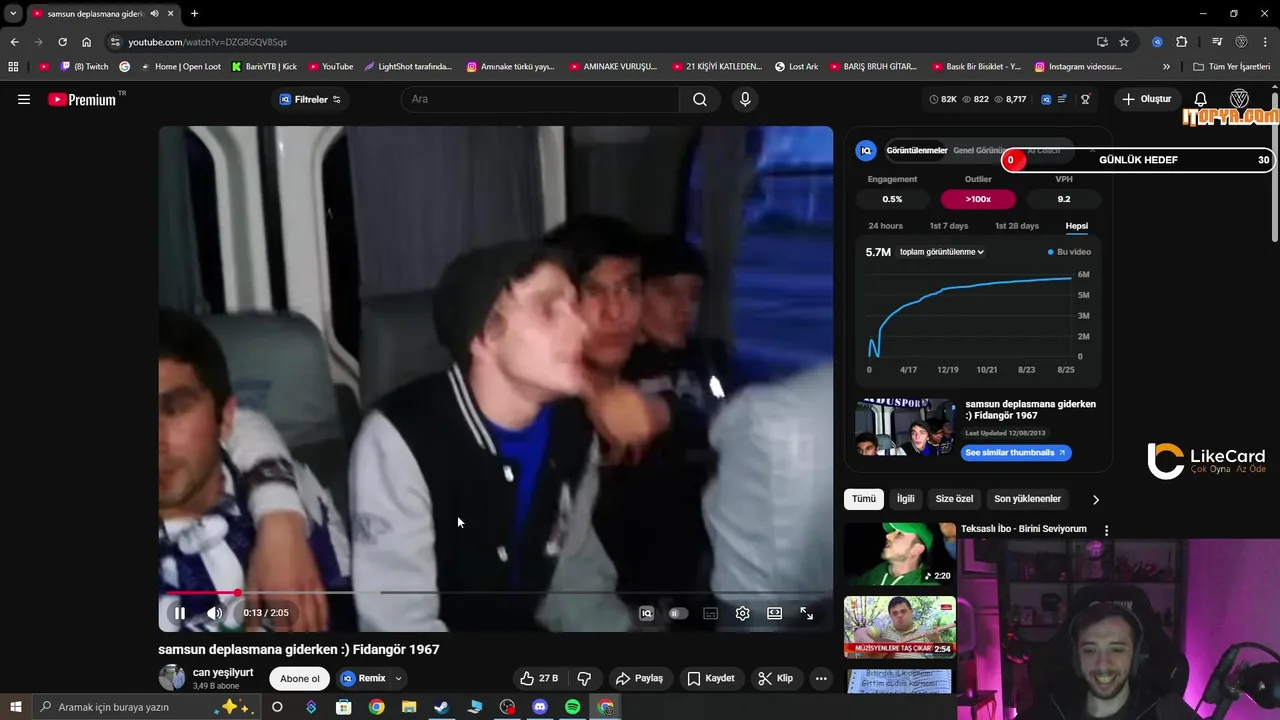Like the video (27 B)
Screen dimensions: 1280x720
point(539,678)
